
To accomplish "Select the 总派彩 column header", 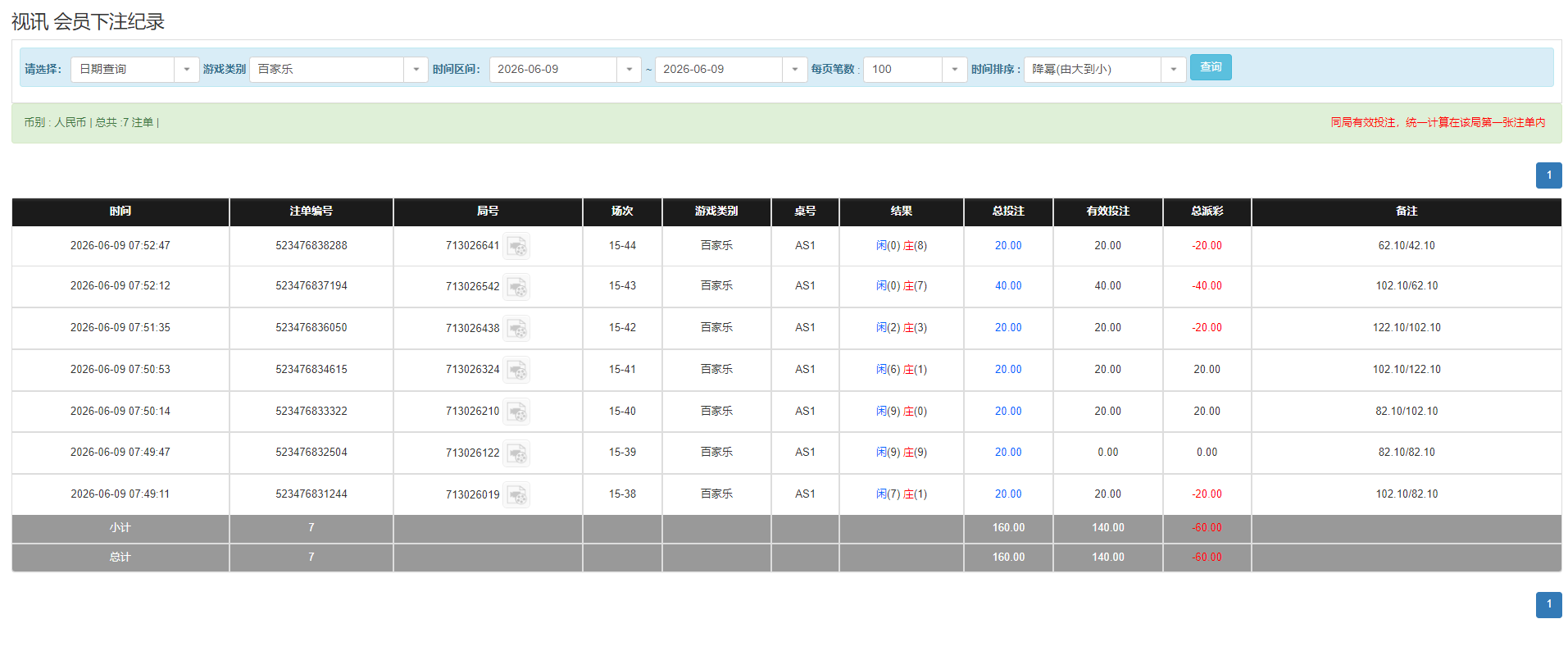I will point(1207,212).
